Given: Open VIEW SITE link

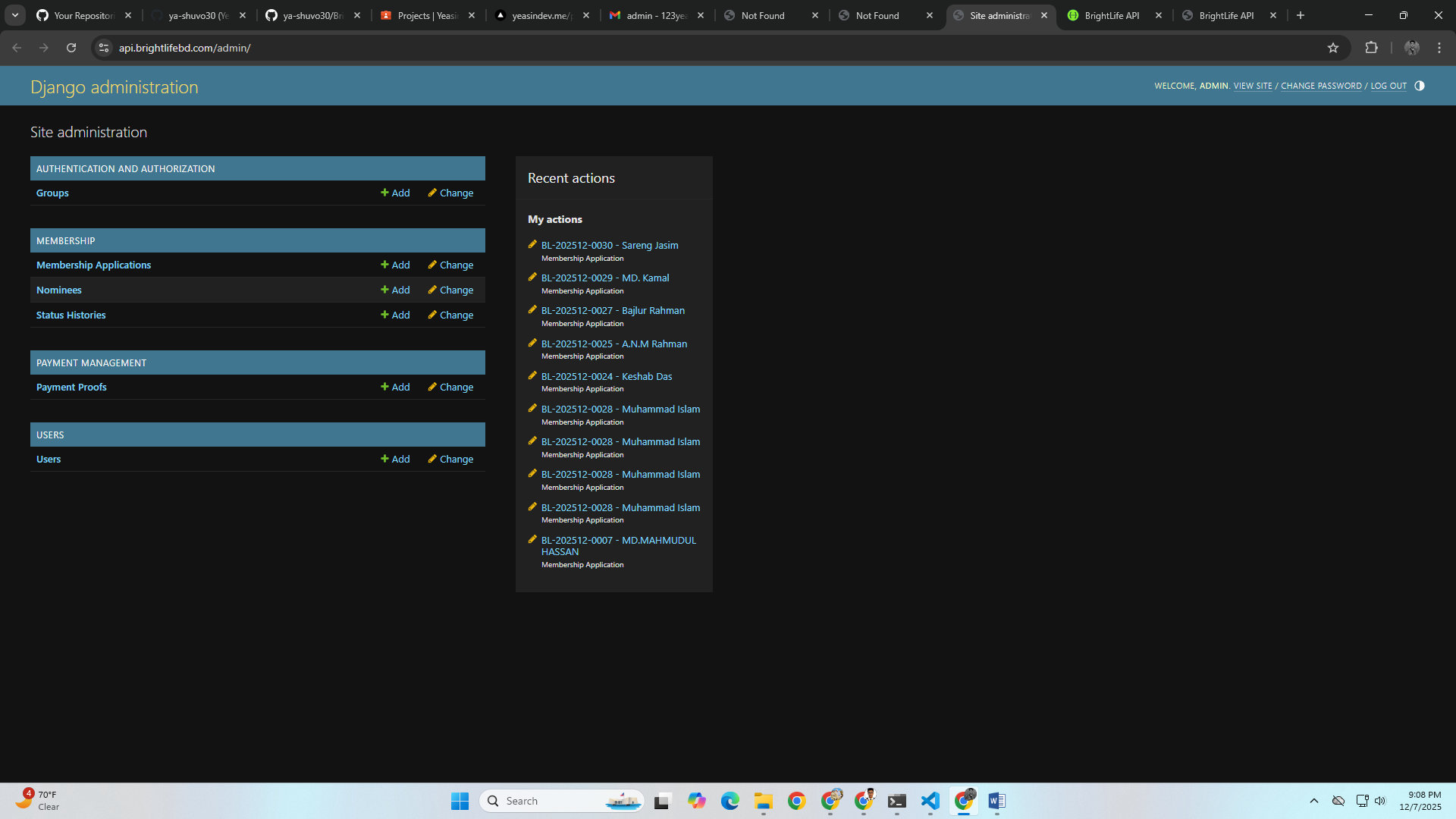Looking at the screenshot, I should (1251, 86).
